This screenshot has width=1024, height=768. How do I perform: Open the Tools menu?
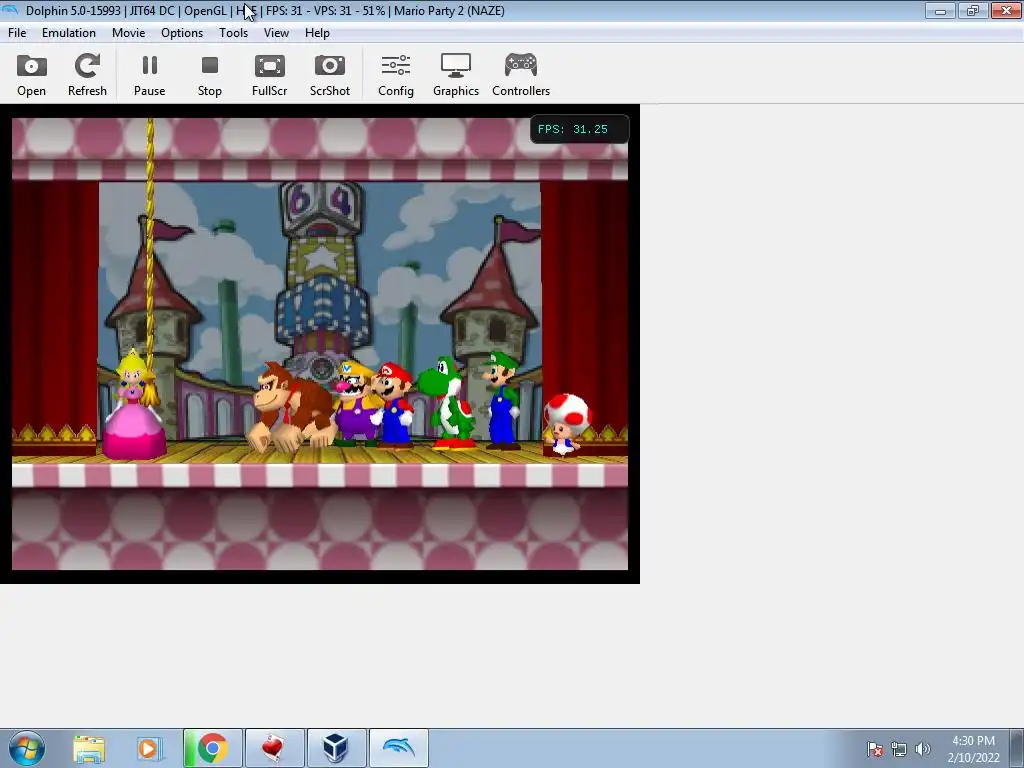point(233,33)
